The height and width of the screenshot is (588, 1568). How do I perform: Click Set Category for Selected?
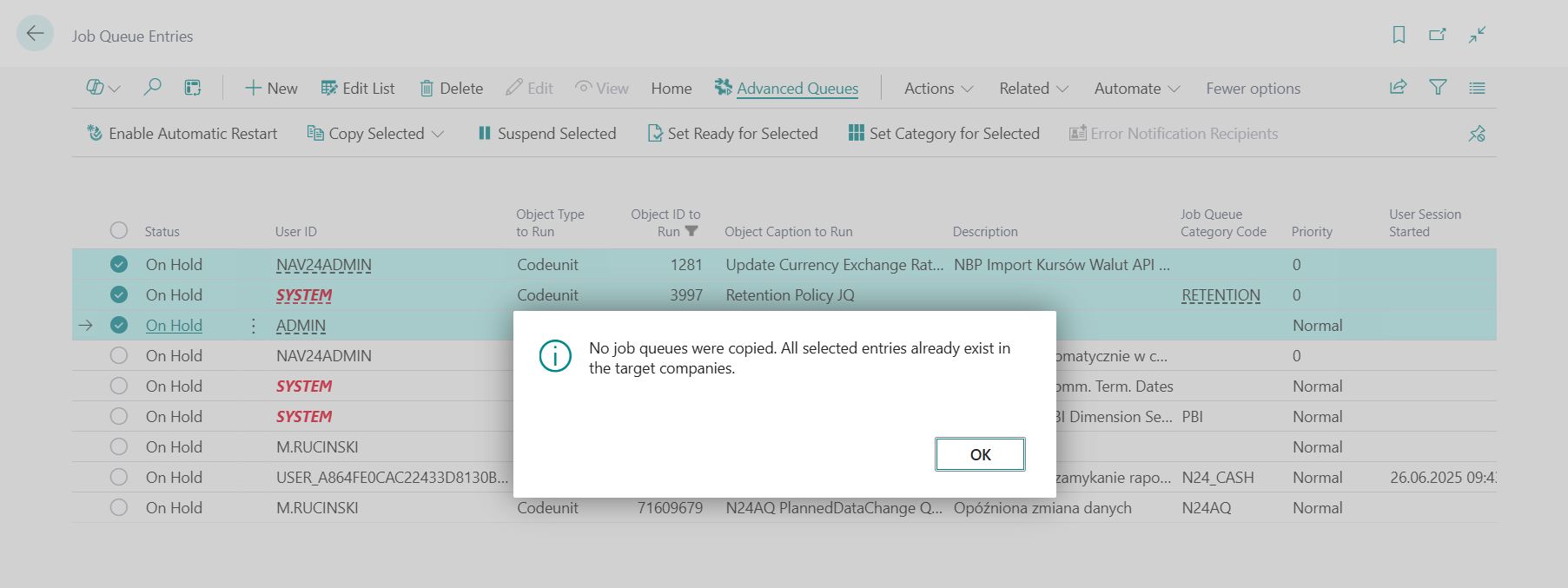[x=943, y=133]
